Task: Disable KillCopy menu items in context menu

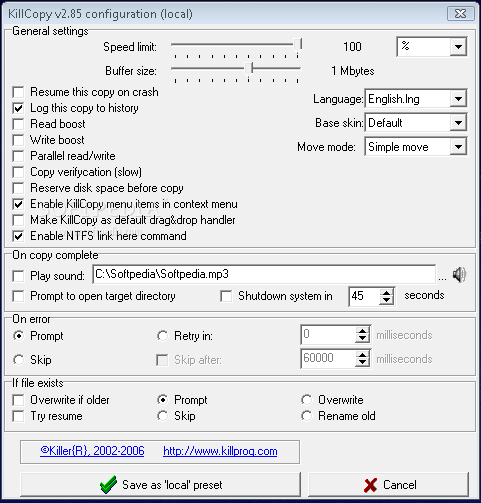Action: point(18,204)
